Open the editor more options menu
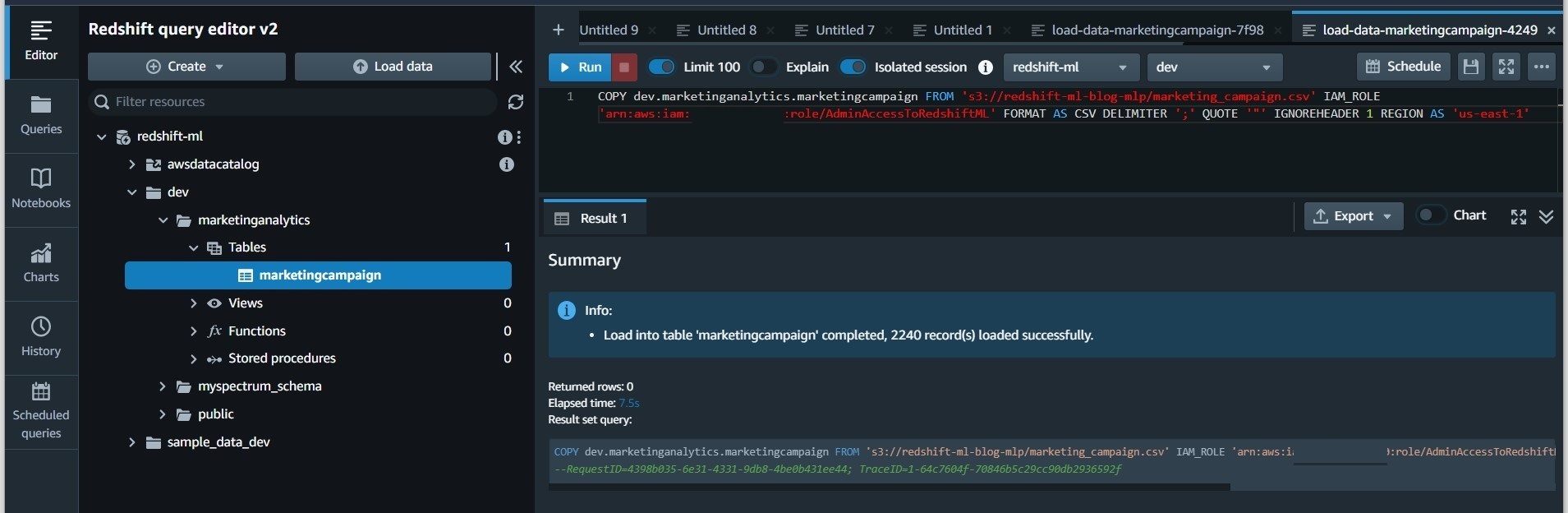This screenshot has height=513, width=1568. point(1542,67)
